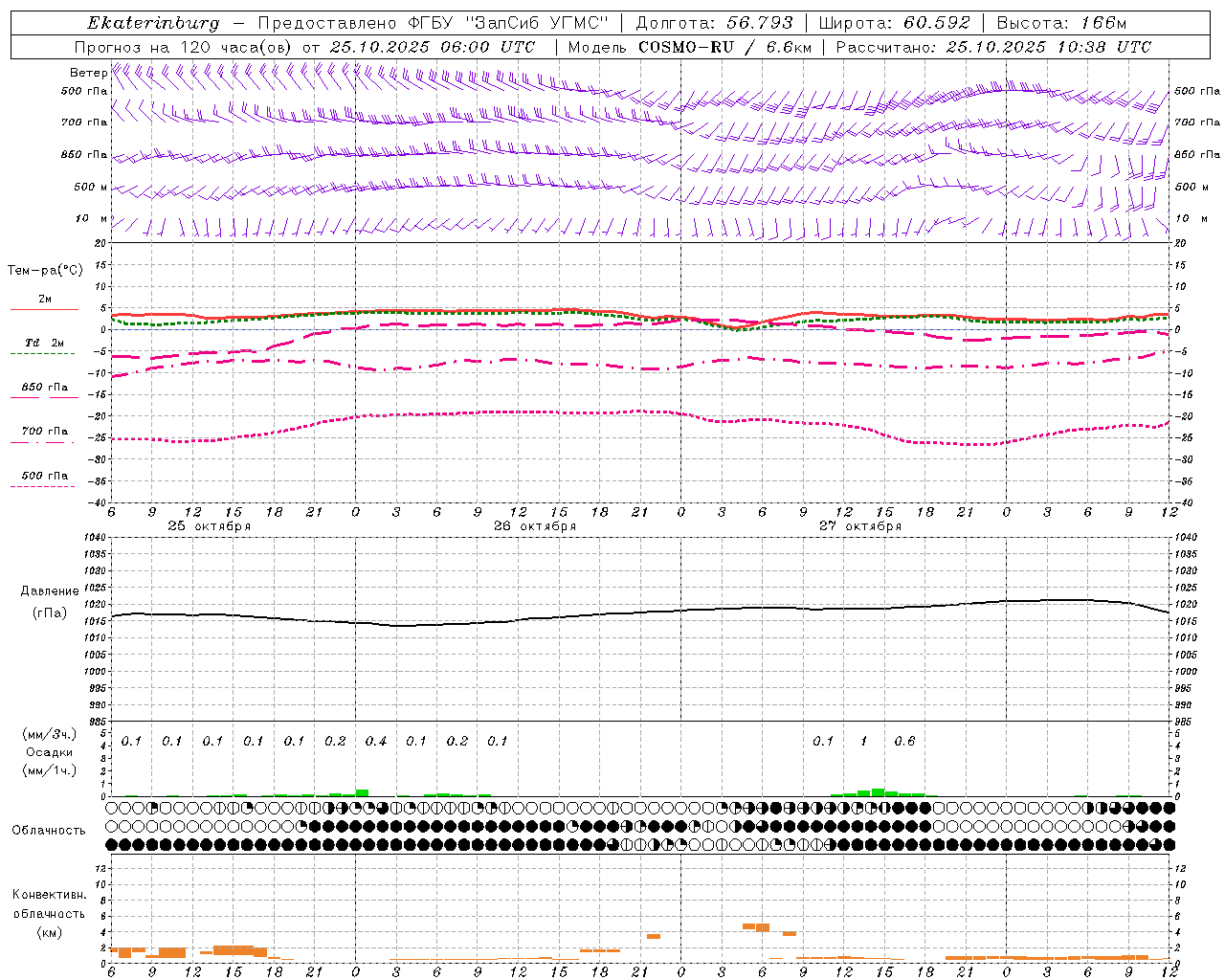The height and width of the screenshot is (980, 1225).
Task: Click the '500 м' wind level label on the left axis
Action: (91, 187)
